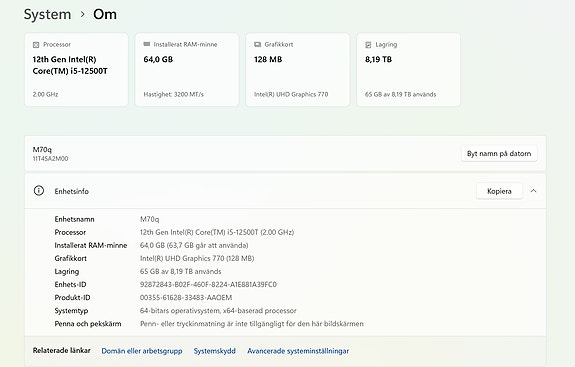Image resolution: width=575 pixels, height=367 pixels.
Task: Open Systemskydd link
Action: (215, 351)
